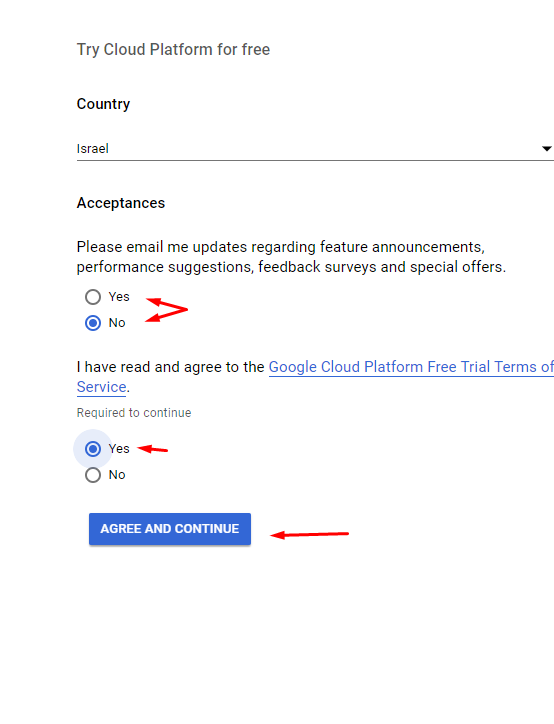554x724 pixels.
Task: Choose No radio for Terms of Service agreement
Action: [93, 475]
